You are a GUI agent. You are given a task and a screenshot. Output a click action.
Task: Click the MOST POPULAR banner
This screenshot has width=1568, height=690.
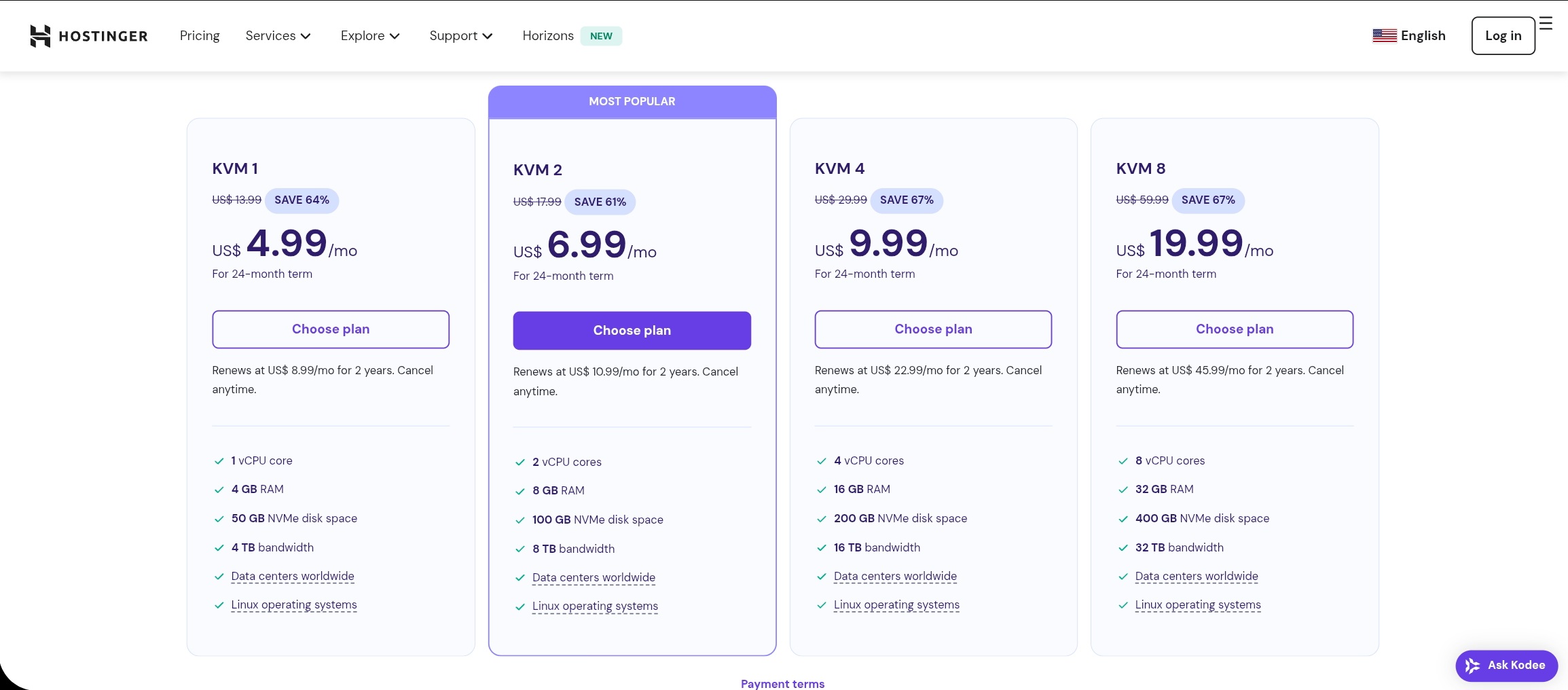pyautogui.click(x=632, y=102)
